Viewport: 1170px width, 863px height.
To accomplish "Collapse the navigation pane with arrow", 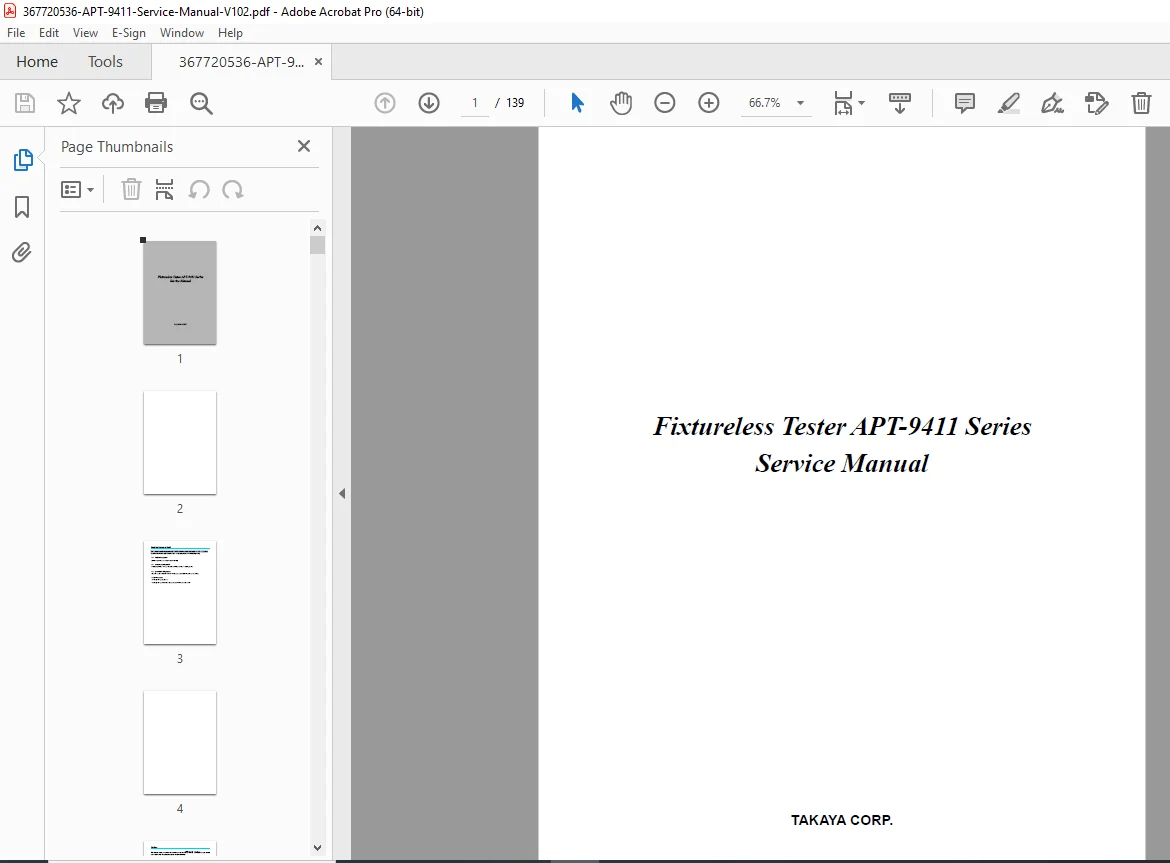I will tap(342, 493).
